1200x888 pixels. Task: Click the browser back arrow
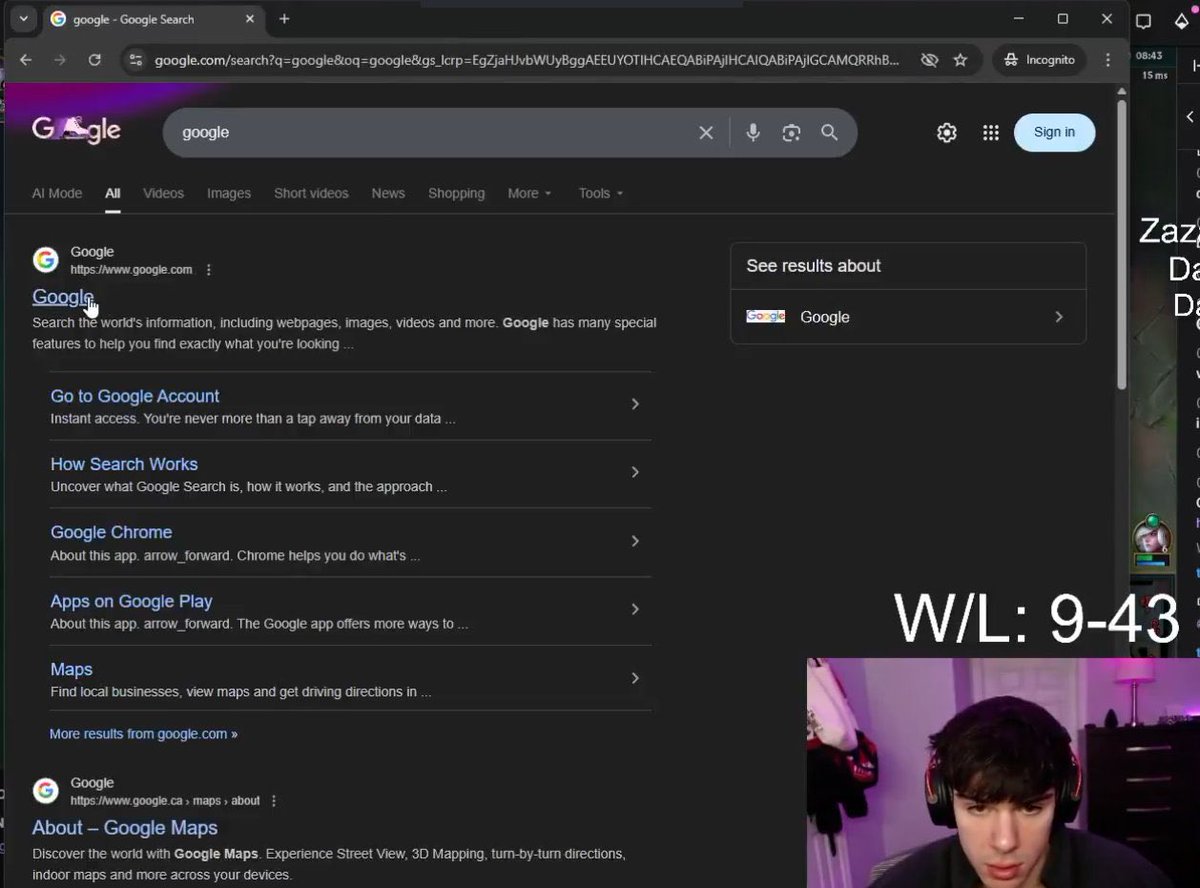click(26, 60)
